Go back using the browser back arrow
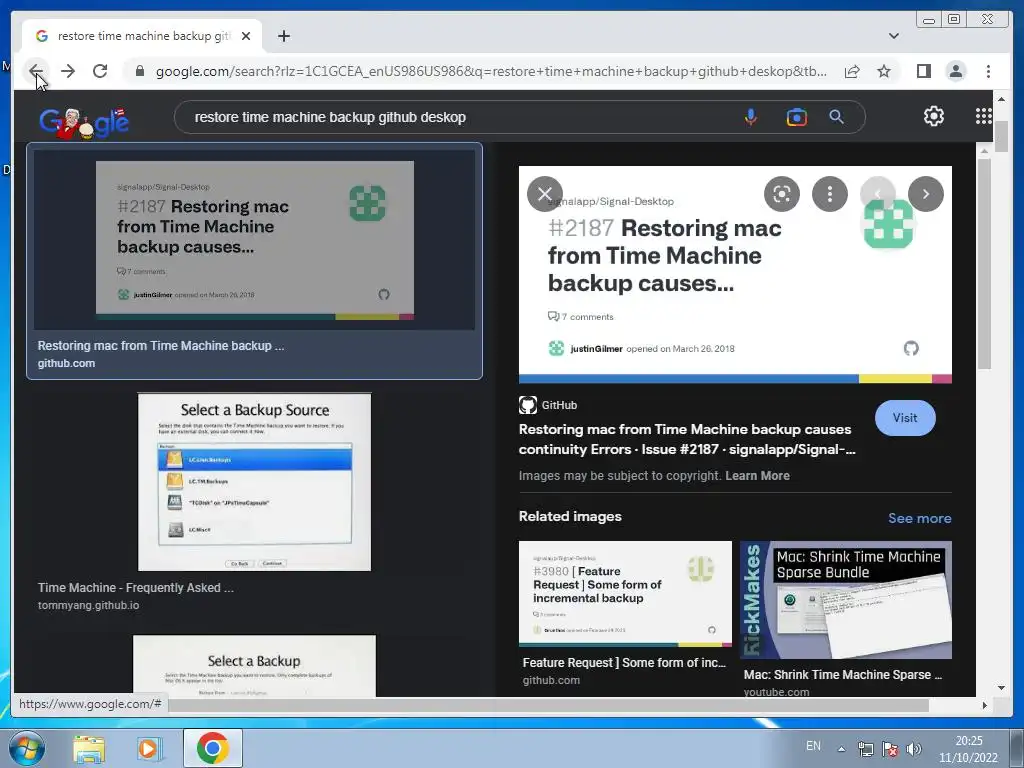 point(36,71)
